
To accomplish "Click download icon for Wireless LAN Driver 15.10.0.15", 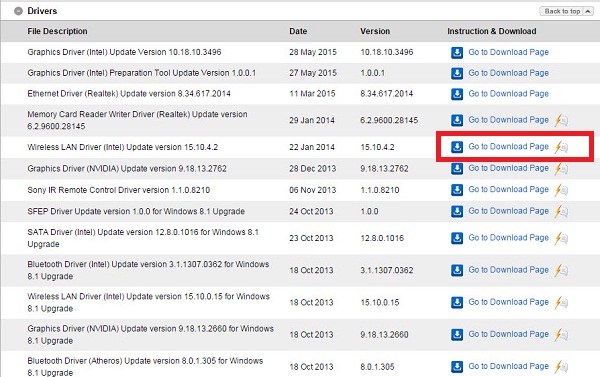I will pyautogui.click(x=457, y=302).
